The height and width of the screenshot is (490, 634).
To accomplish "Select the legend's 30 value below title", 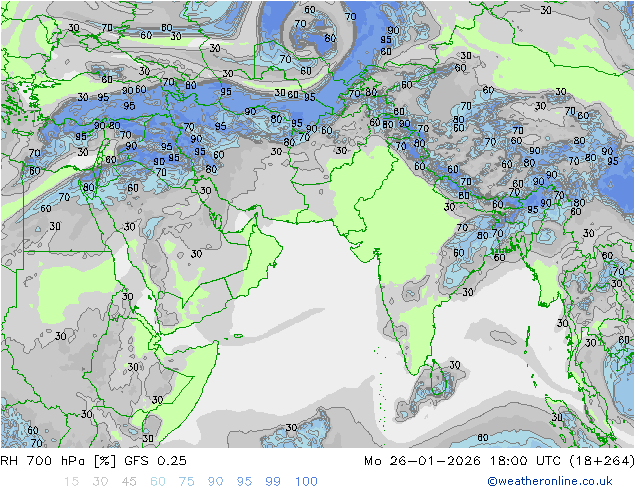I will 100,482.
